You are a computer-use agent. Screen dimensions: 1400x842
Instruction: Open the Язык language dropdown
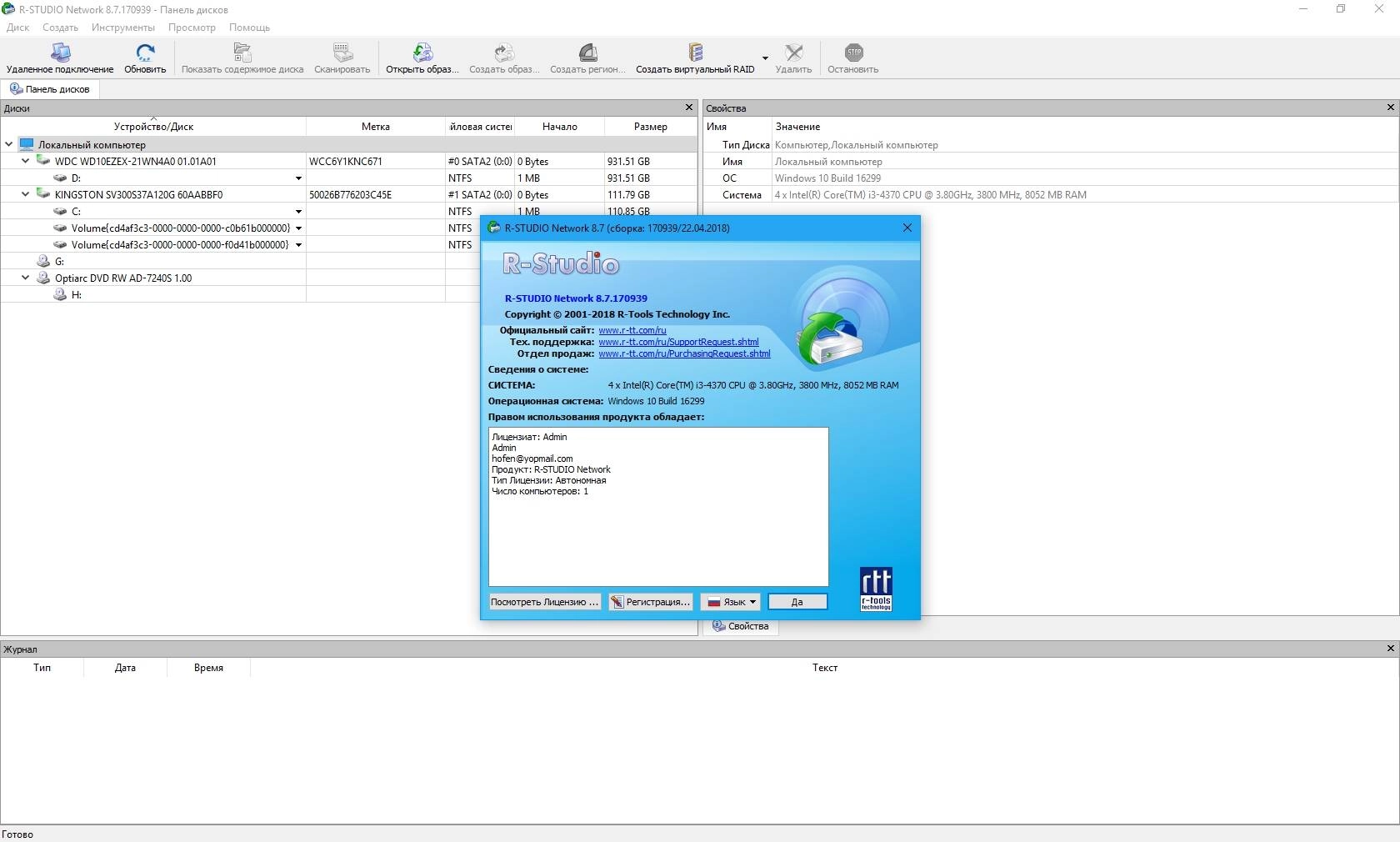tap(730, 602)
